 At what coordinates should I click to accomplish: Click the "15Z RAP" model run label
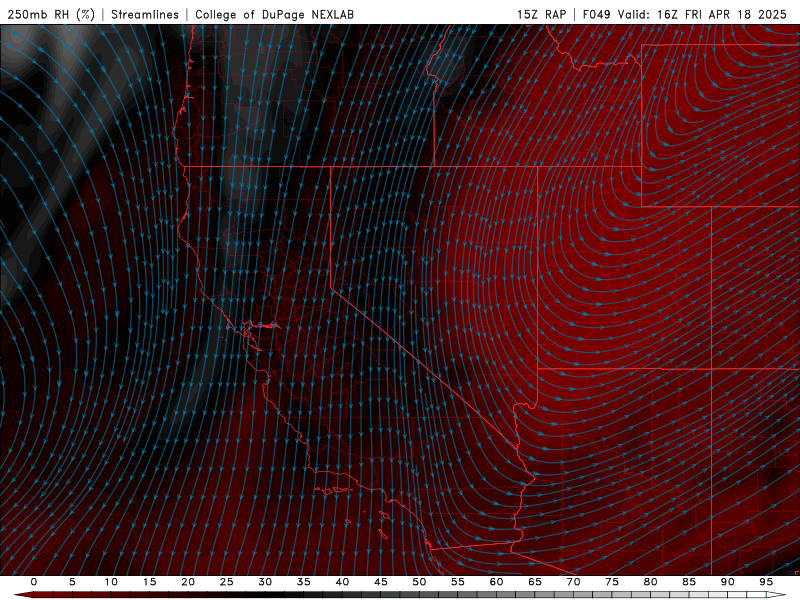tap(541, 14)
